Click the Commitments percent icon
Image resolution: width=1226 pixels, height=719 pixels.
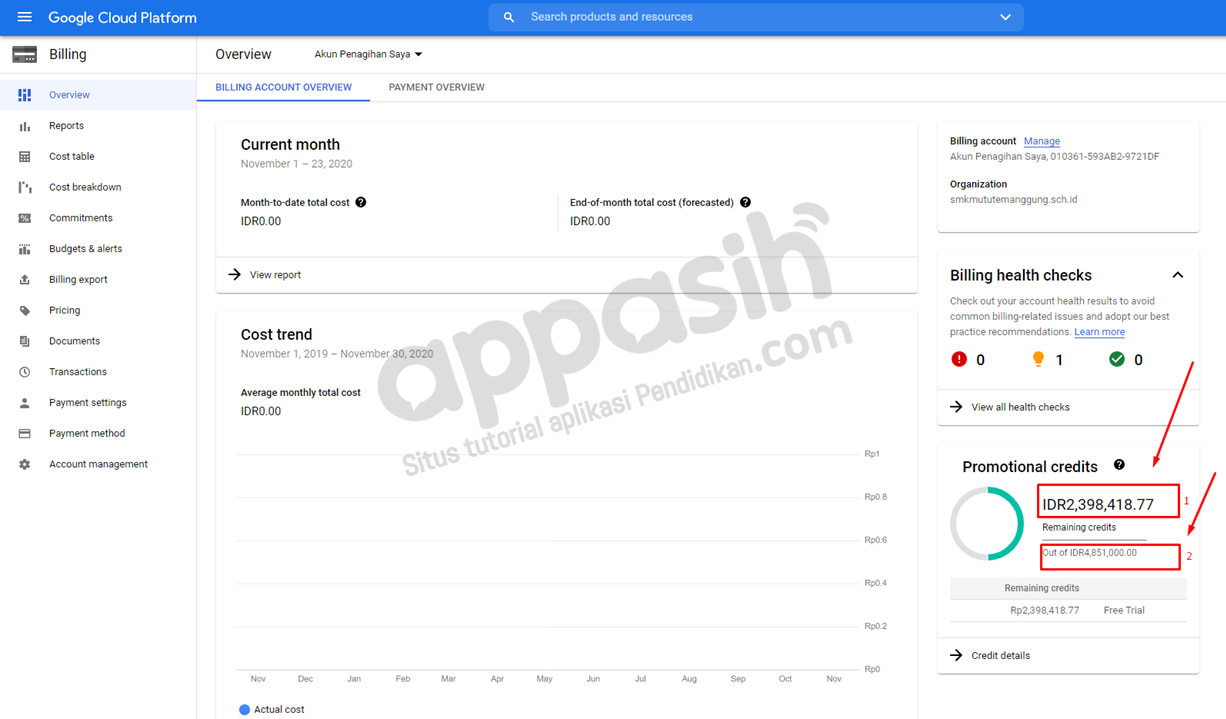tap(25, 218)
